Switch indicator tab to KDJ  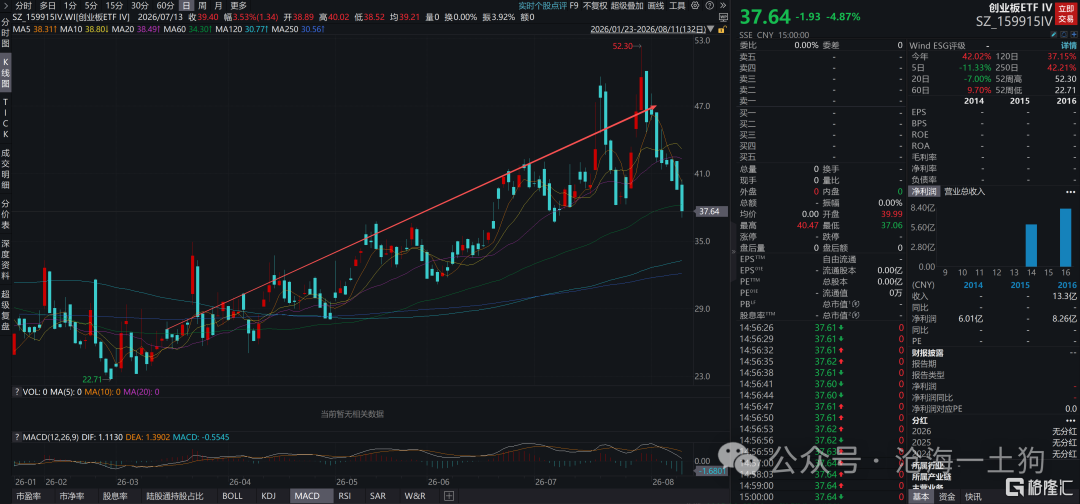coord(270,496)
